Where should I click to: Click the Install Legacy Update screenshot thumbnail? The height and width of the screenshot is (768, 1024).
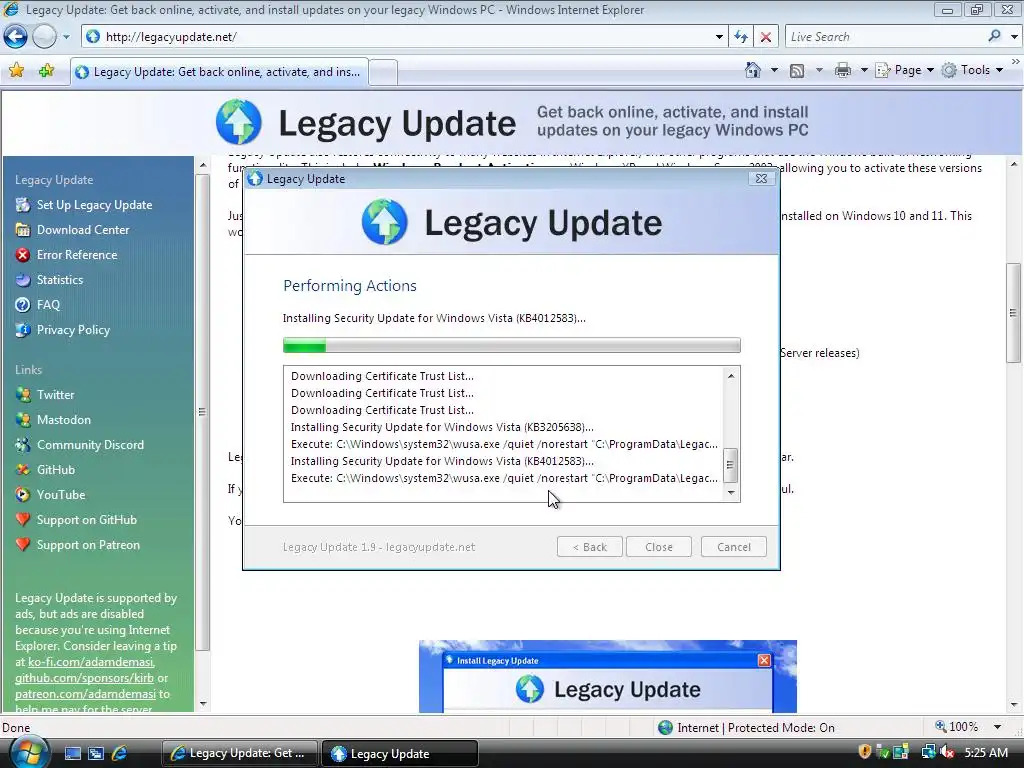pyautogui.click(x=607, y=677)
